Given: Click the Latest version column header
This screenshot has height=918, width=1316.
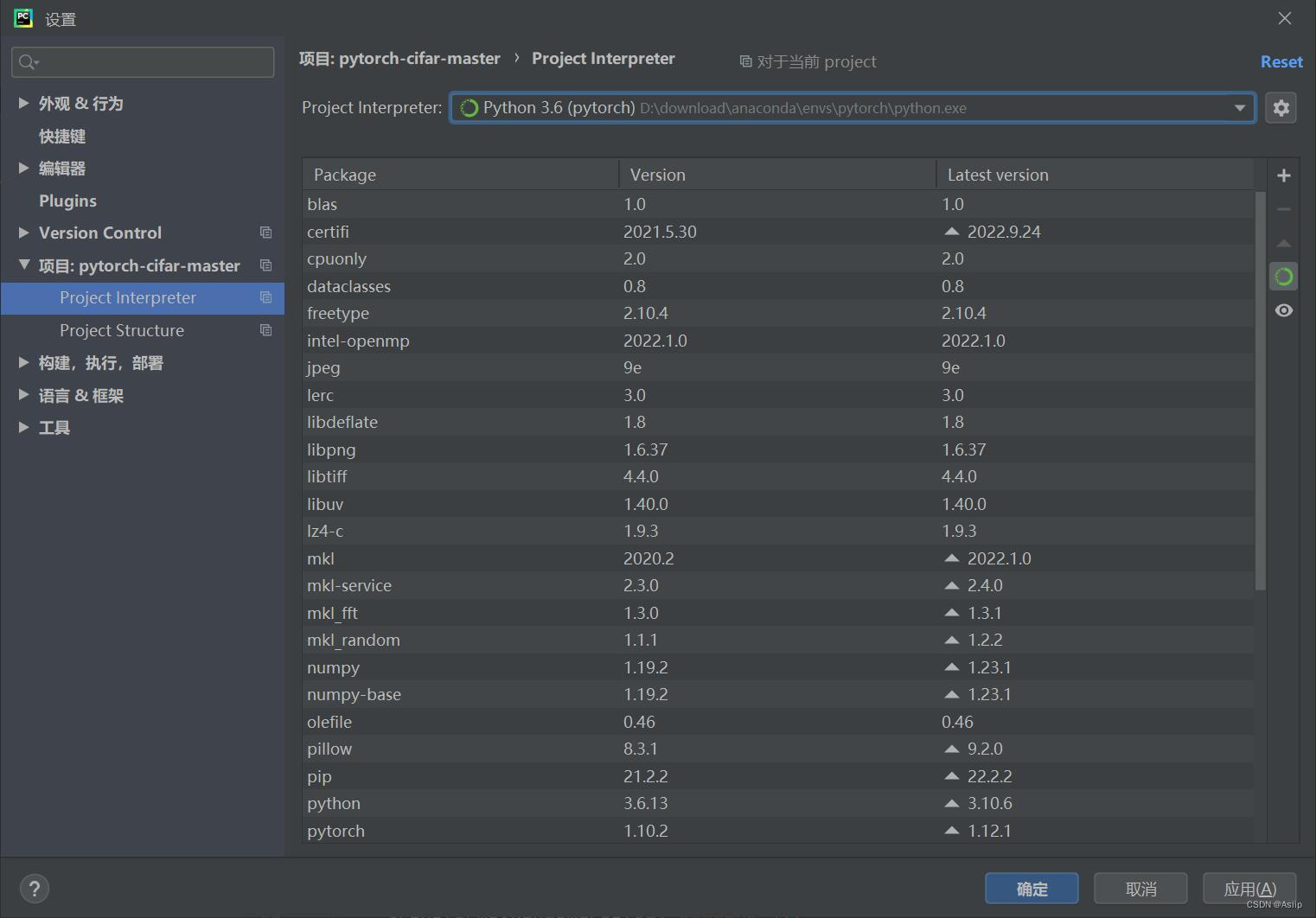Looking at the screenshot, I should [1096, 175].
